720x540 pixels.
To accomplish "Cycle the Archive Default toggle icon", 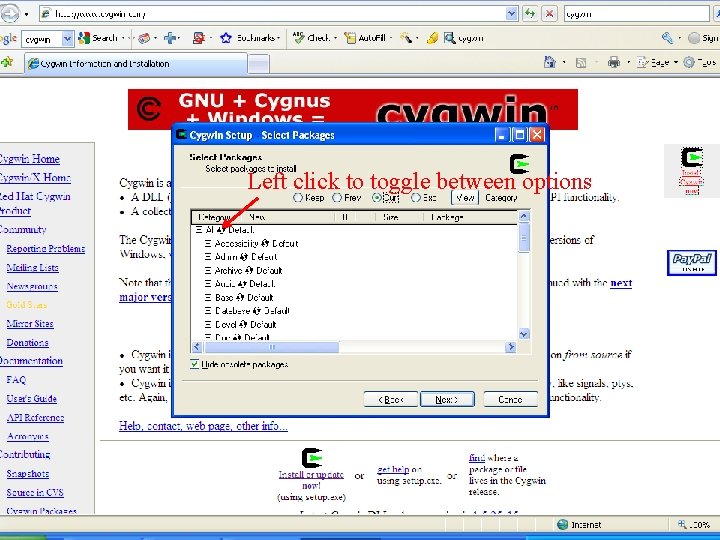I will (x=248, y=270).
